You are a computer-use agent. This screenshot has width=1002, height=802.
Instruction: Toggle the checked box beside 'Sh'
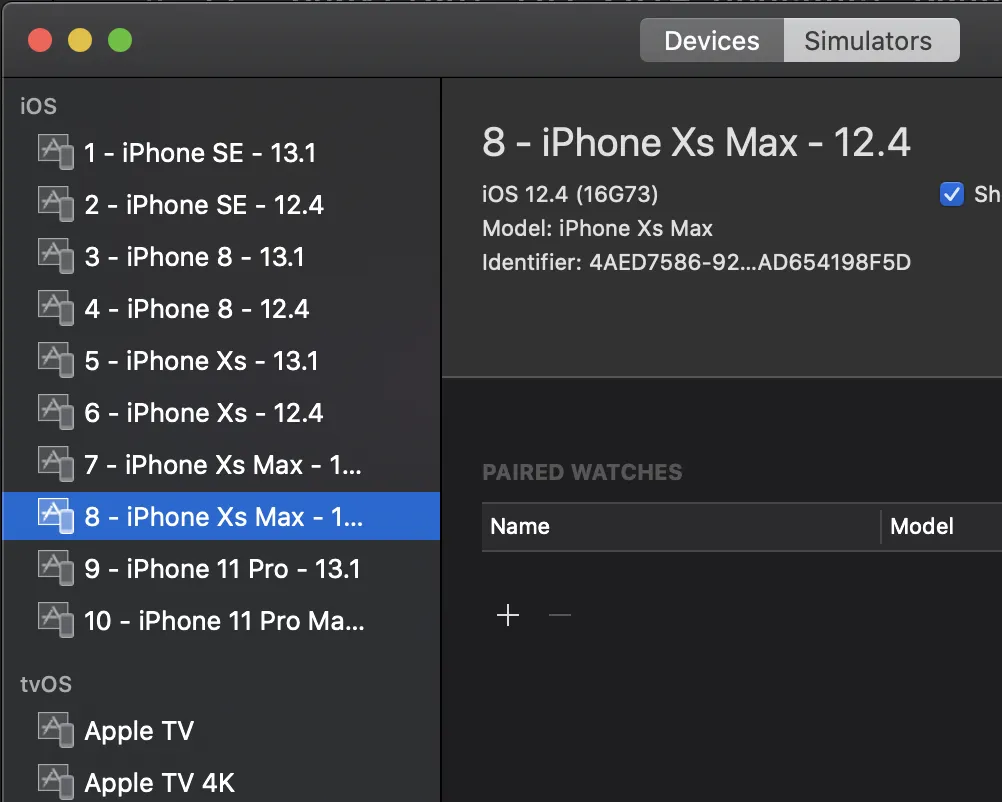952,194
